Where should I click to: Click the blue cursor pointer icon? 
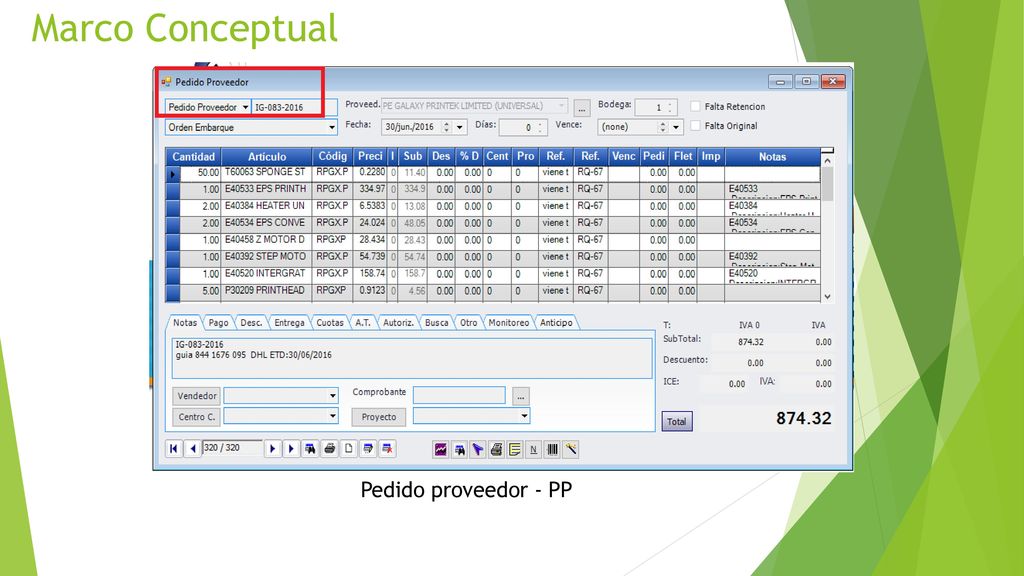point(478,449)
